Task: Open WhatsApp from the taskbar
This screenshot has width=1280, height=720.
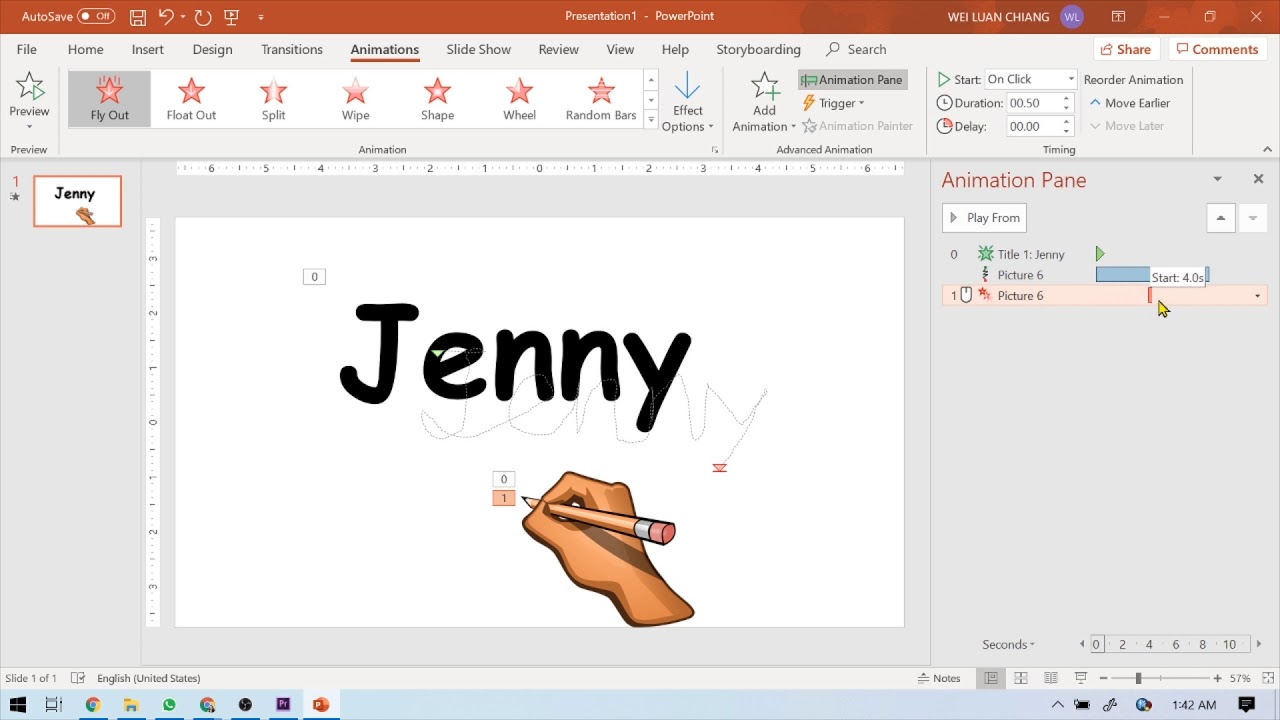Action: pyautogui.click(x=169, y=705)
